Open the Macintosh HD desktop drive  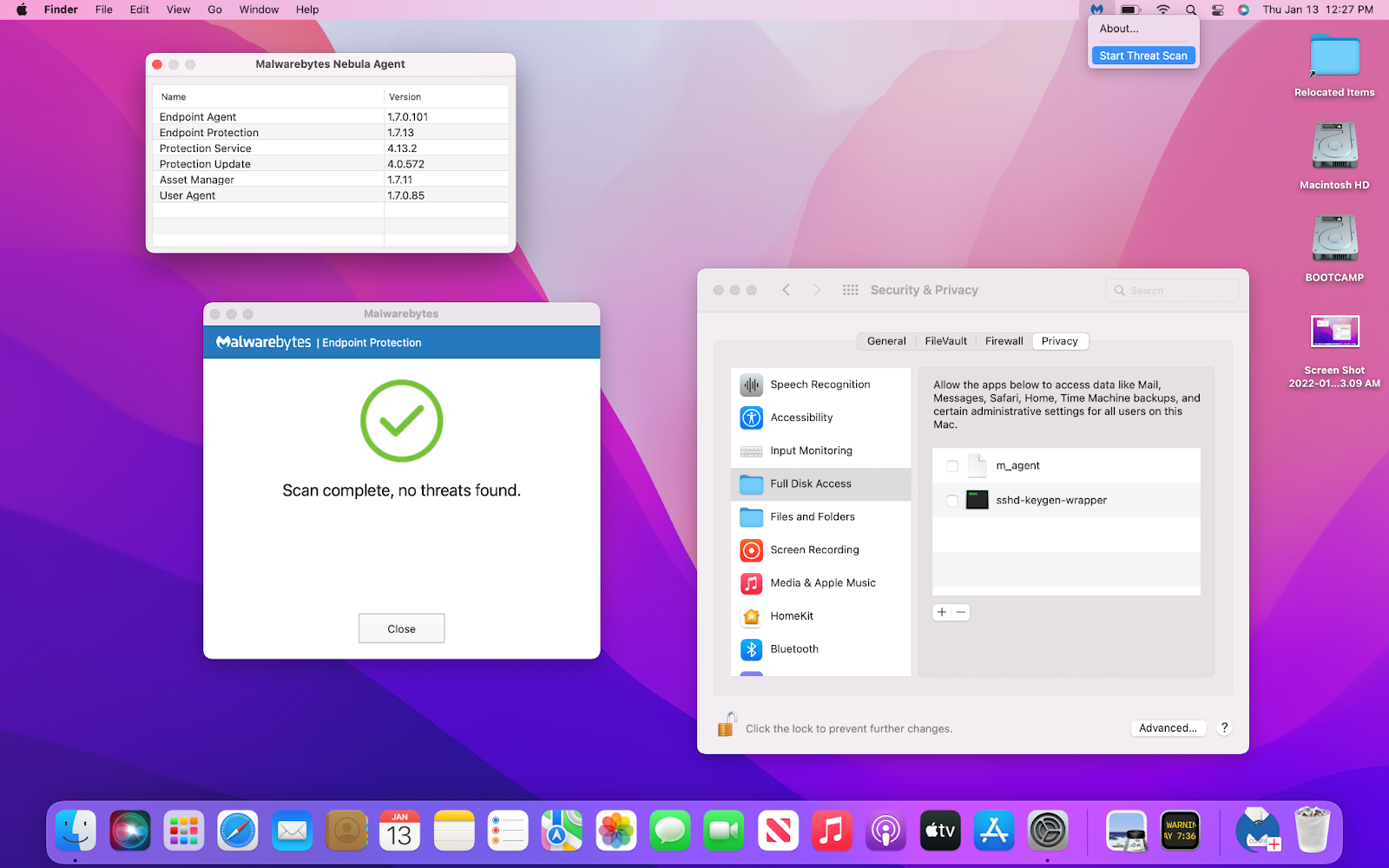tap(1333, 147)
